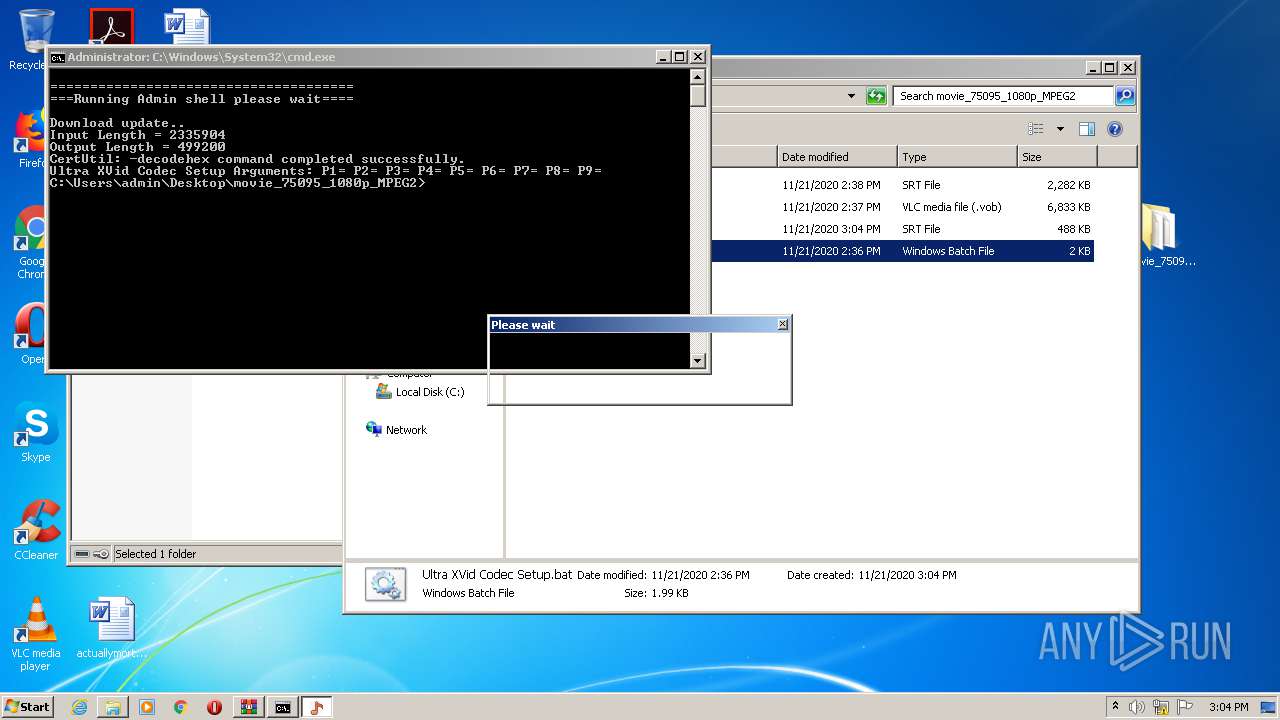Maximize the cmd.exe window
The image size is (1280, 720).
pyautogui.click(x=679, y=57)
